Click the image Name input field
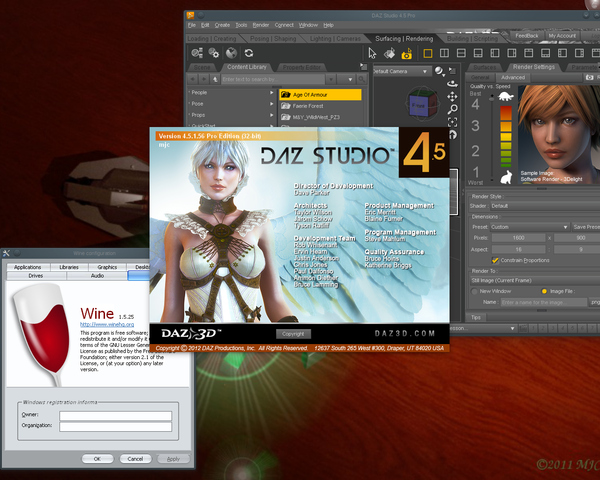Viewport: 600px width, 480px height. coord(544,302)
